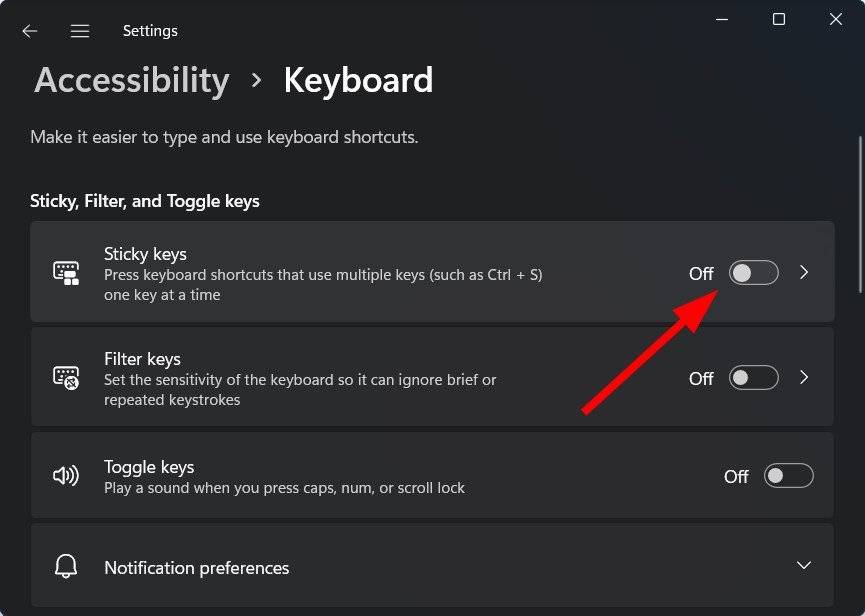Click the Off label beside Toggle keys
This screenshot has width=865, height=616.
(x=737, y=476)
